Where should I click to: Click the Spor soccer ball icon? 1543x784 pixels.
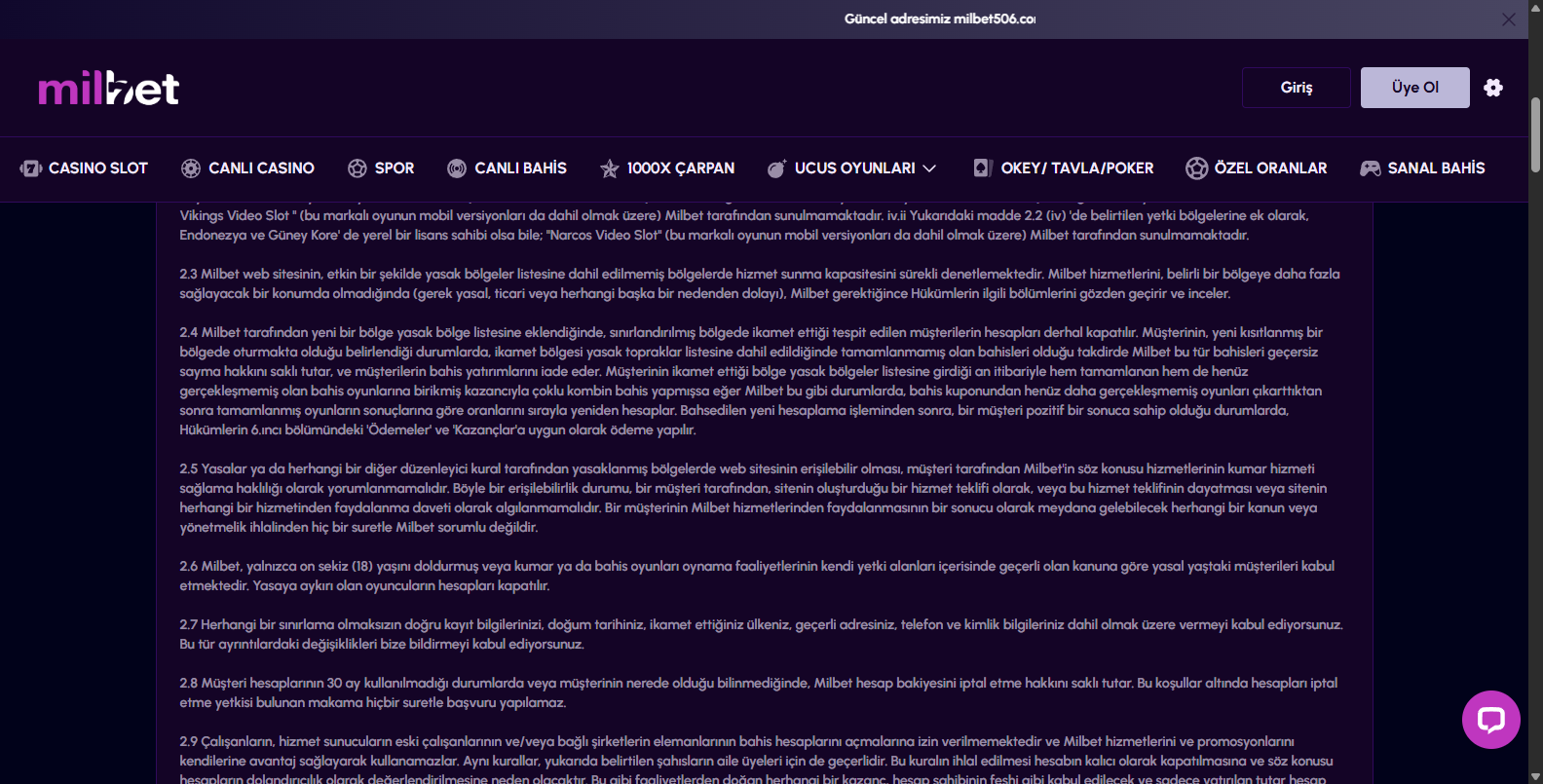[x=358, y=168]
